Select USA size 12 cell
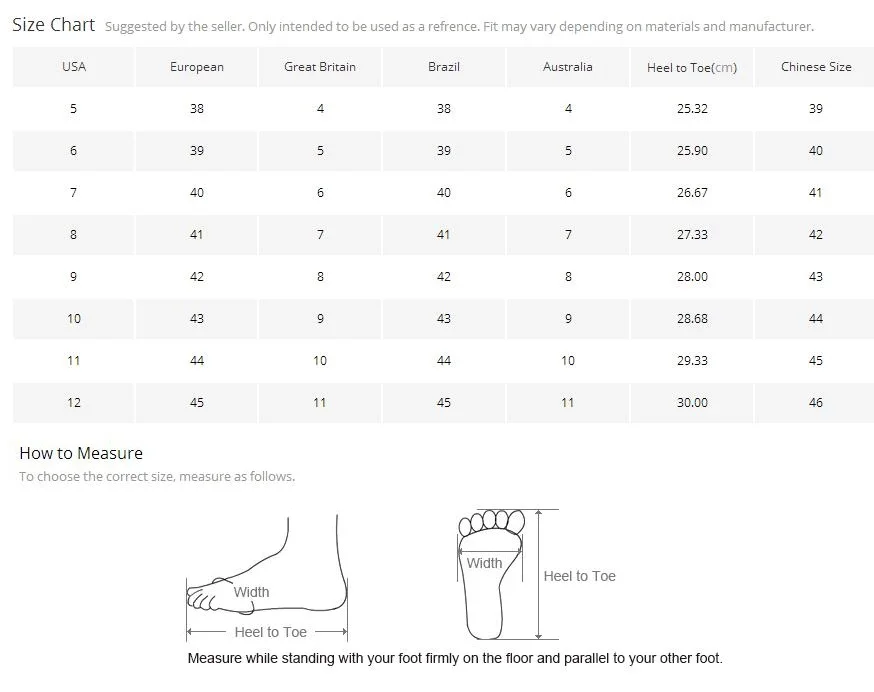The image size is (874, 692). 74,403
